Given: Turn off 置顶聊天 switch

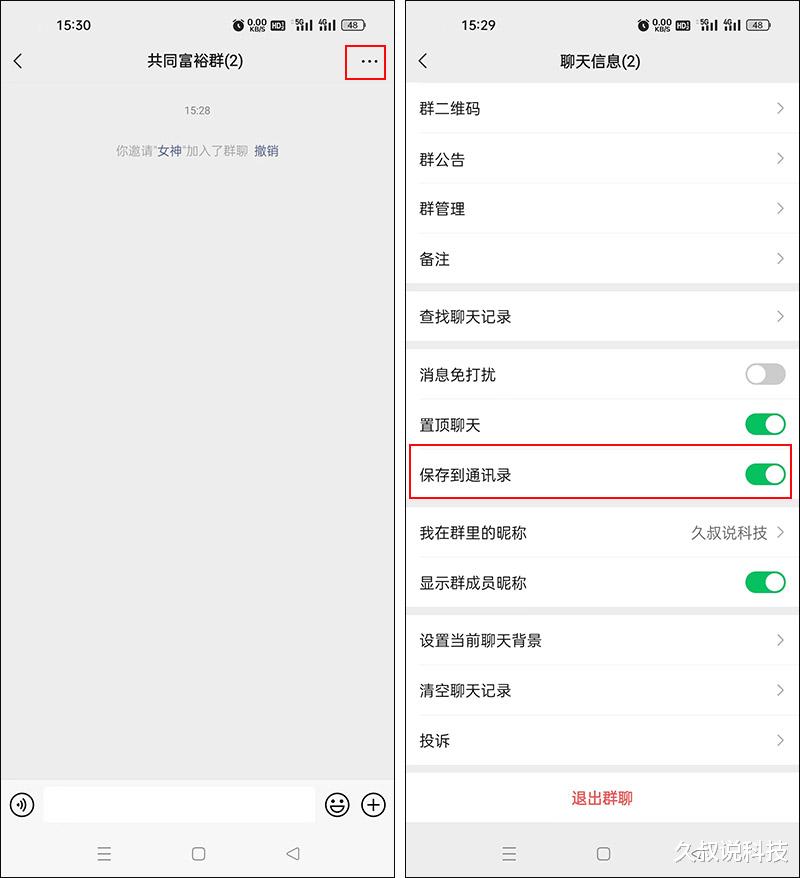Looking at the screenshot, I should (x=765, y=424).
